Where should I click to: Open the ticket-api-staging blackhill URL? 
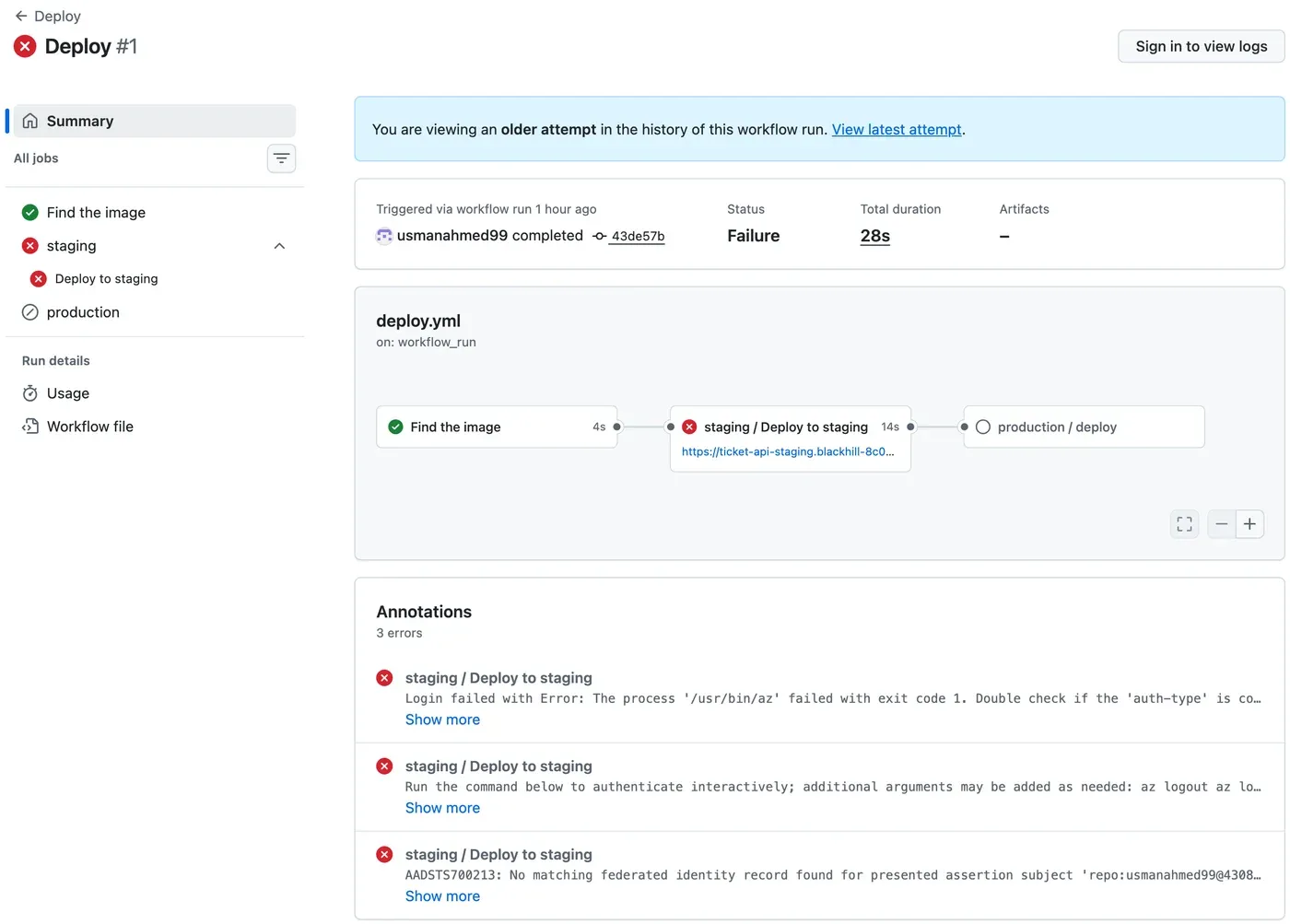coord(788,452)
